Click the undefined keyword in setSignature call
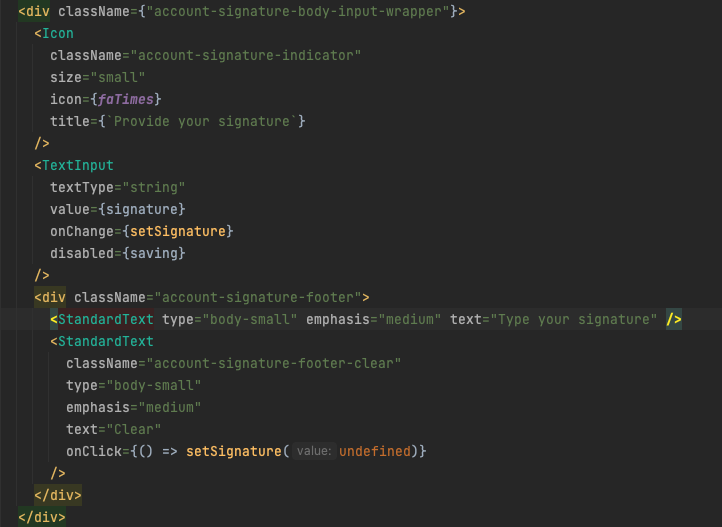722x527 pixels. point(375,451)
